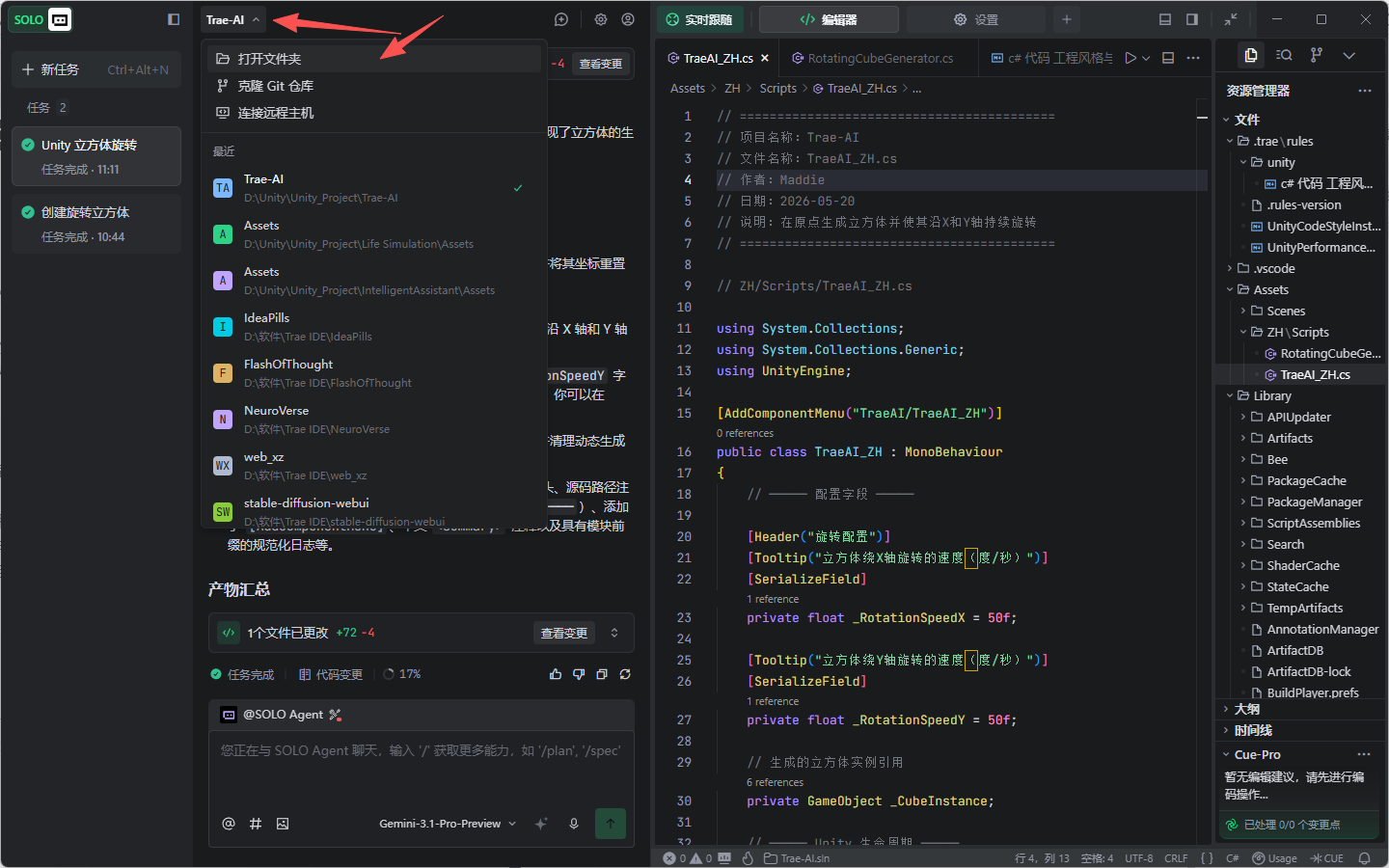This screenshot has width=1389, height=868.
Task: Open 资源管理器 more actions ellipsis
Action: pyautogui.click(x=1364, y=91)
